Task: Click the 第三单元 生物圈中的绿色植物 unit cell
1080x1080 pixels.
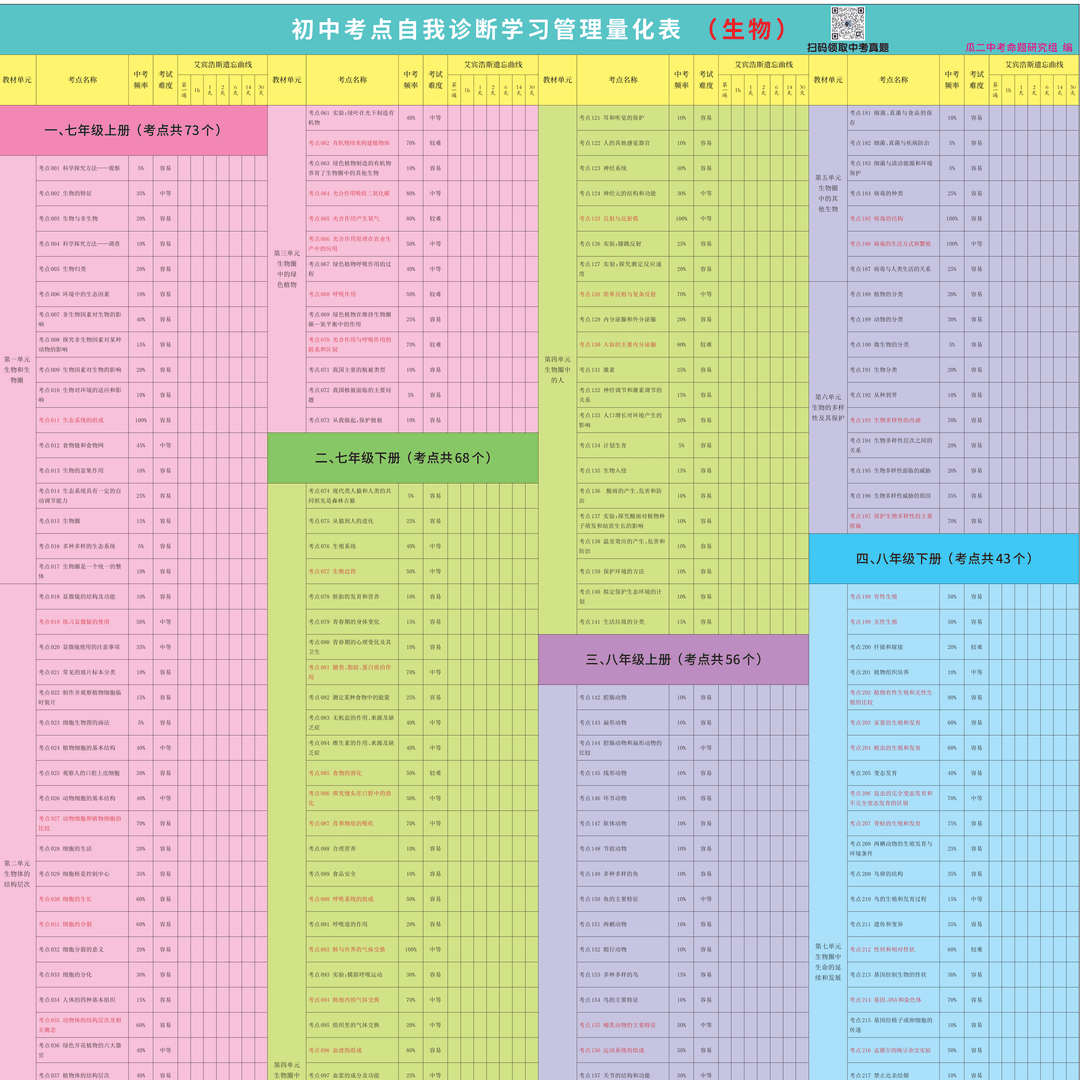Action: click(286, 269)
